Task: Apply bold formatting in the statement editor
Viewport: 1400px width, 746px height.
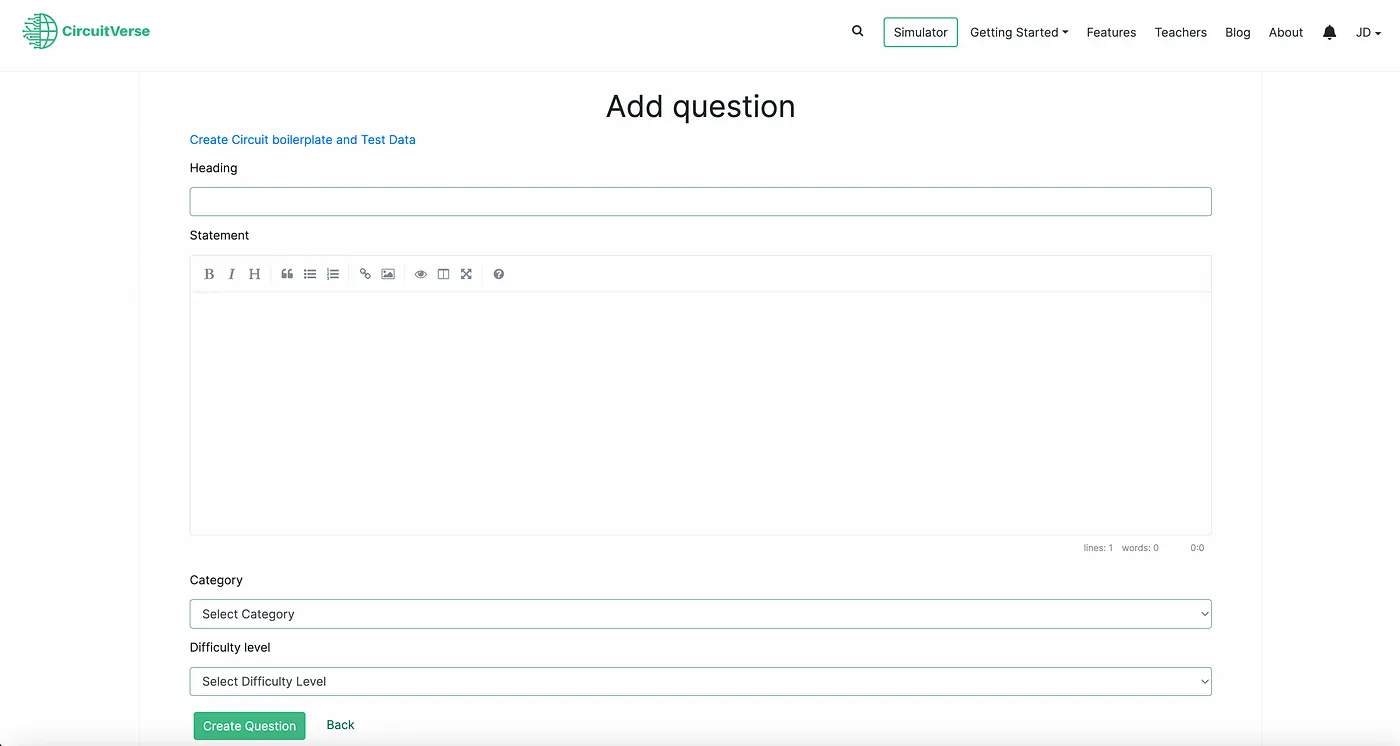Action: (209, 273)
